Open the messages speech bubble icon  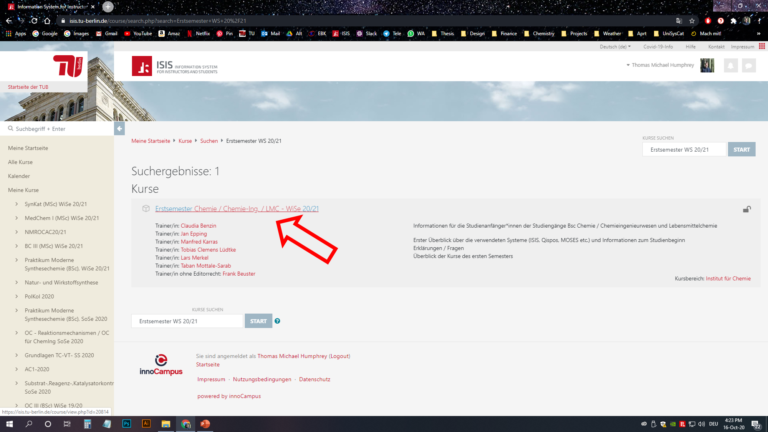(748, 65)
